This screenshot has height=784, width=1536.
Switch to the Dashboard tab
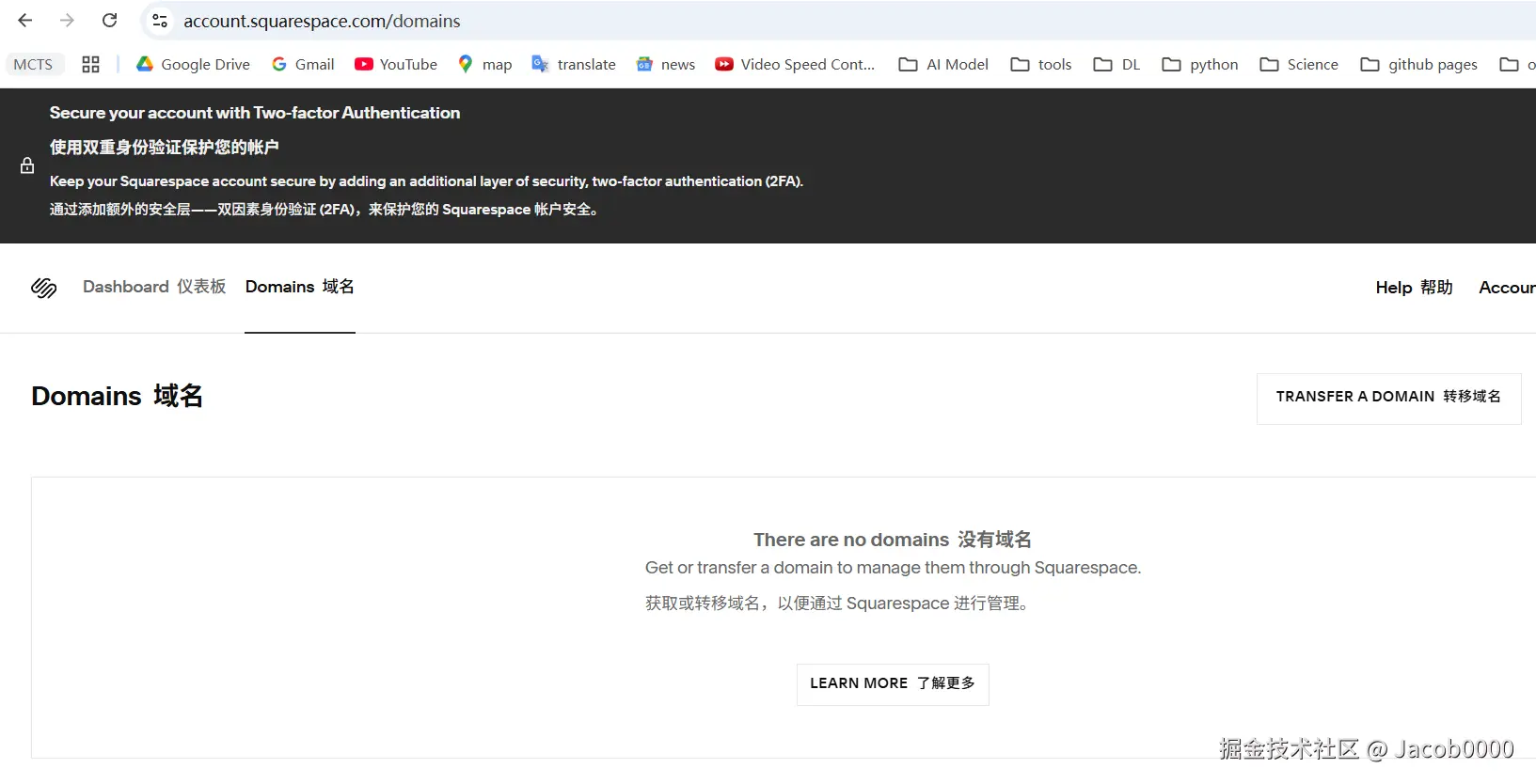(x=154, y=287)
